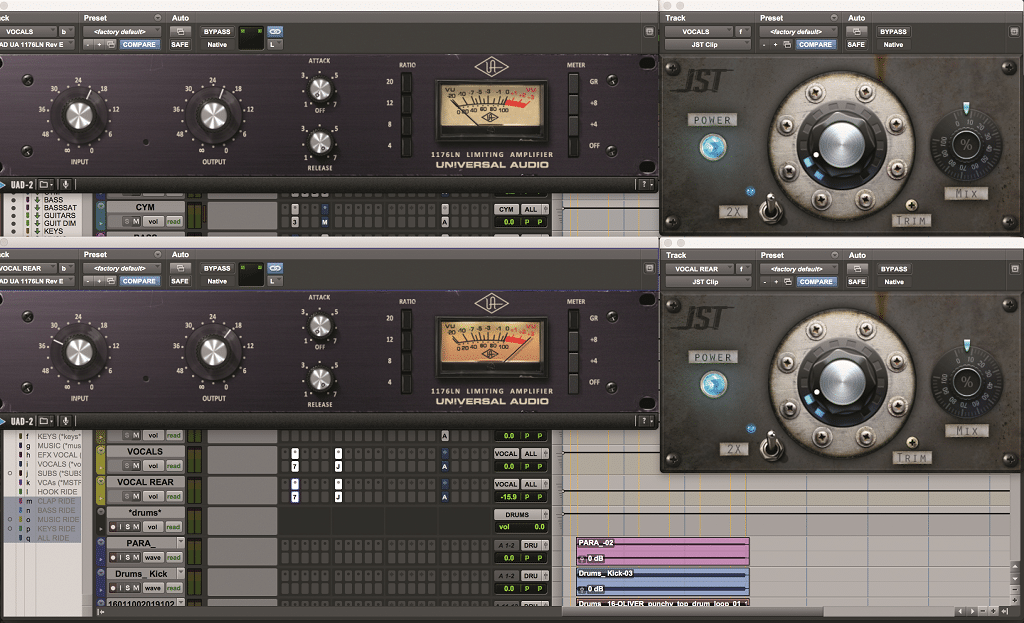Viewport: 1024px width, 623px height.
Task: Click insert slot 7 on VOCAL REAR track
Action: pos(295,497)
